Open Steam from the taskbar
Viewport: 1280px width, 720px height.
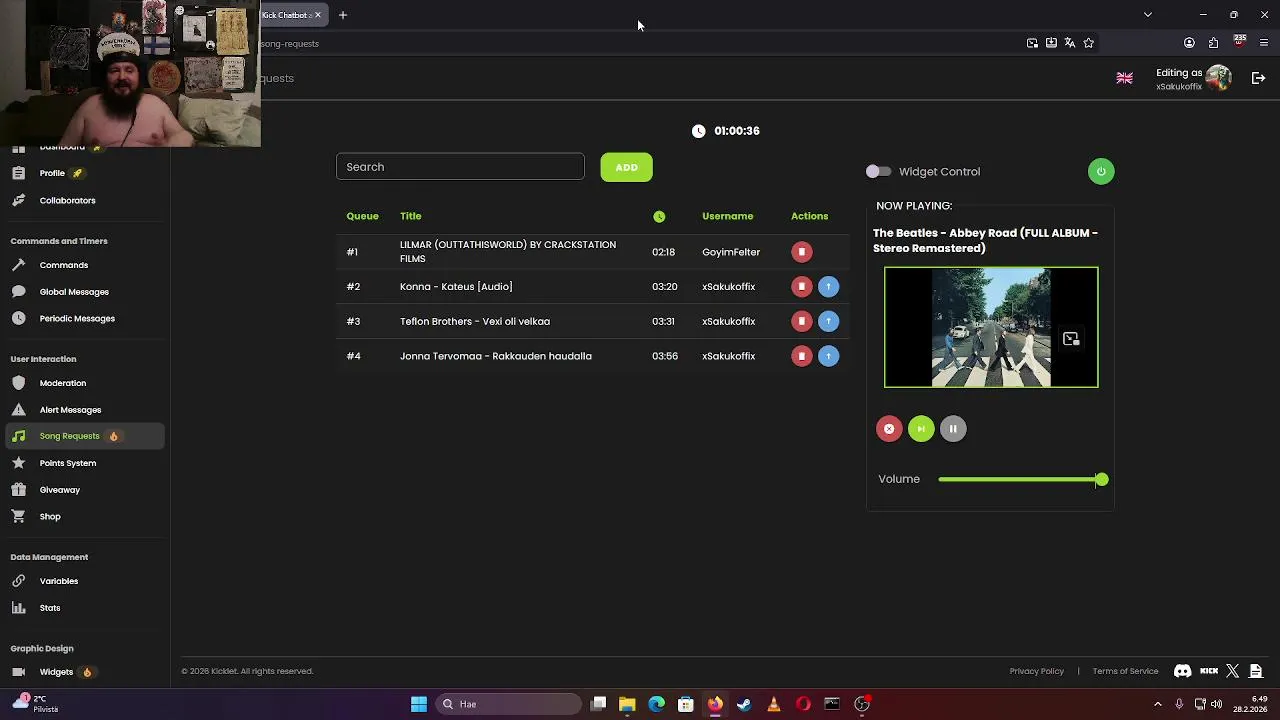744,704
